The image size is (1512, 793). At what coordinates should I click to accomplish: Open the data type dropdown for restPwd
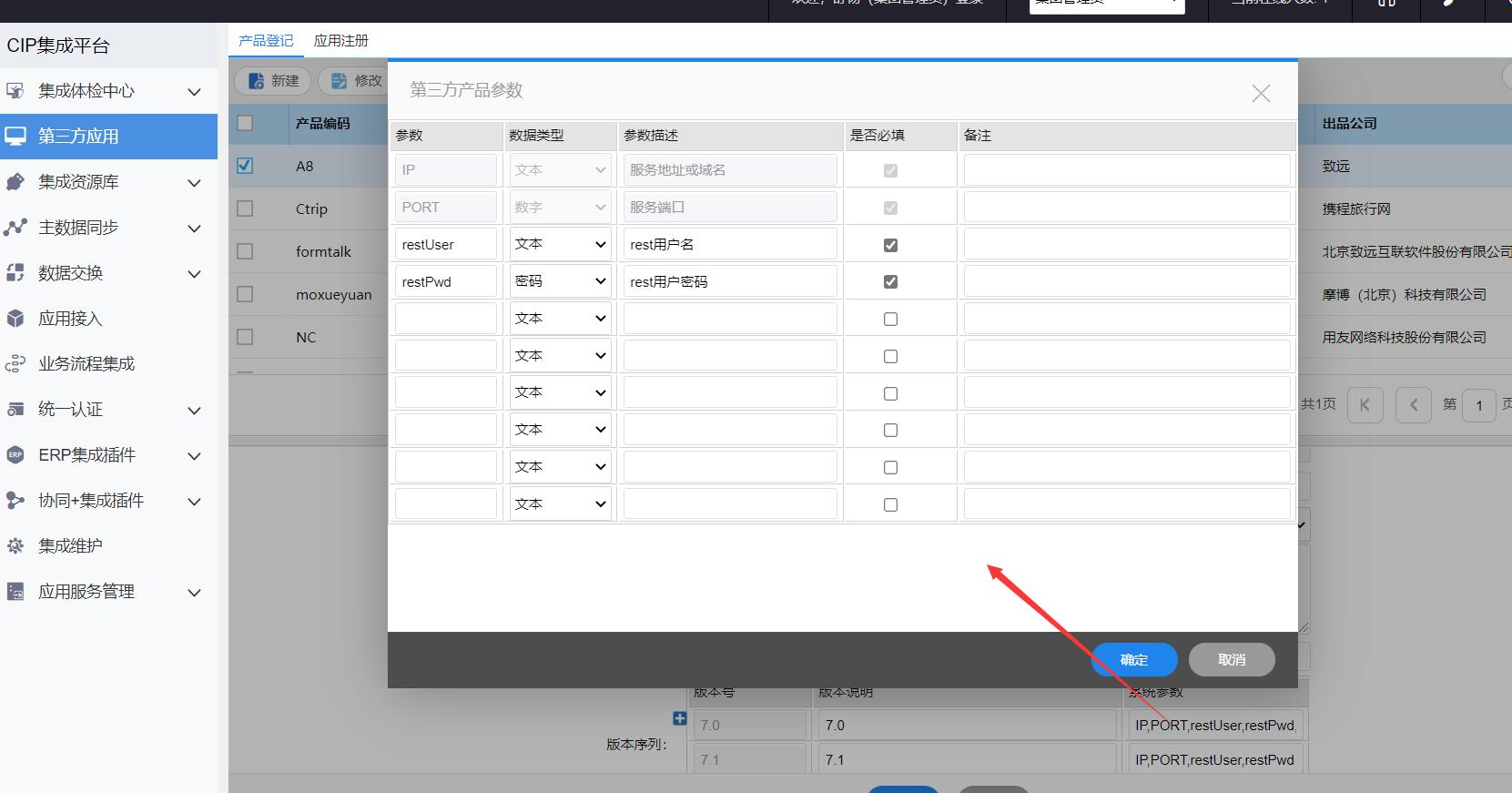click(x=560, y=282)
